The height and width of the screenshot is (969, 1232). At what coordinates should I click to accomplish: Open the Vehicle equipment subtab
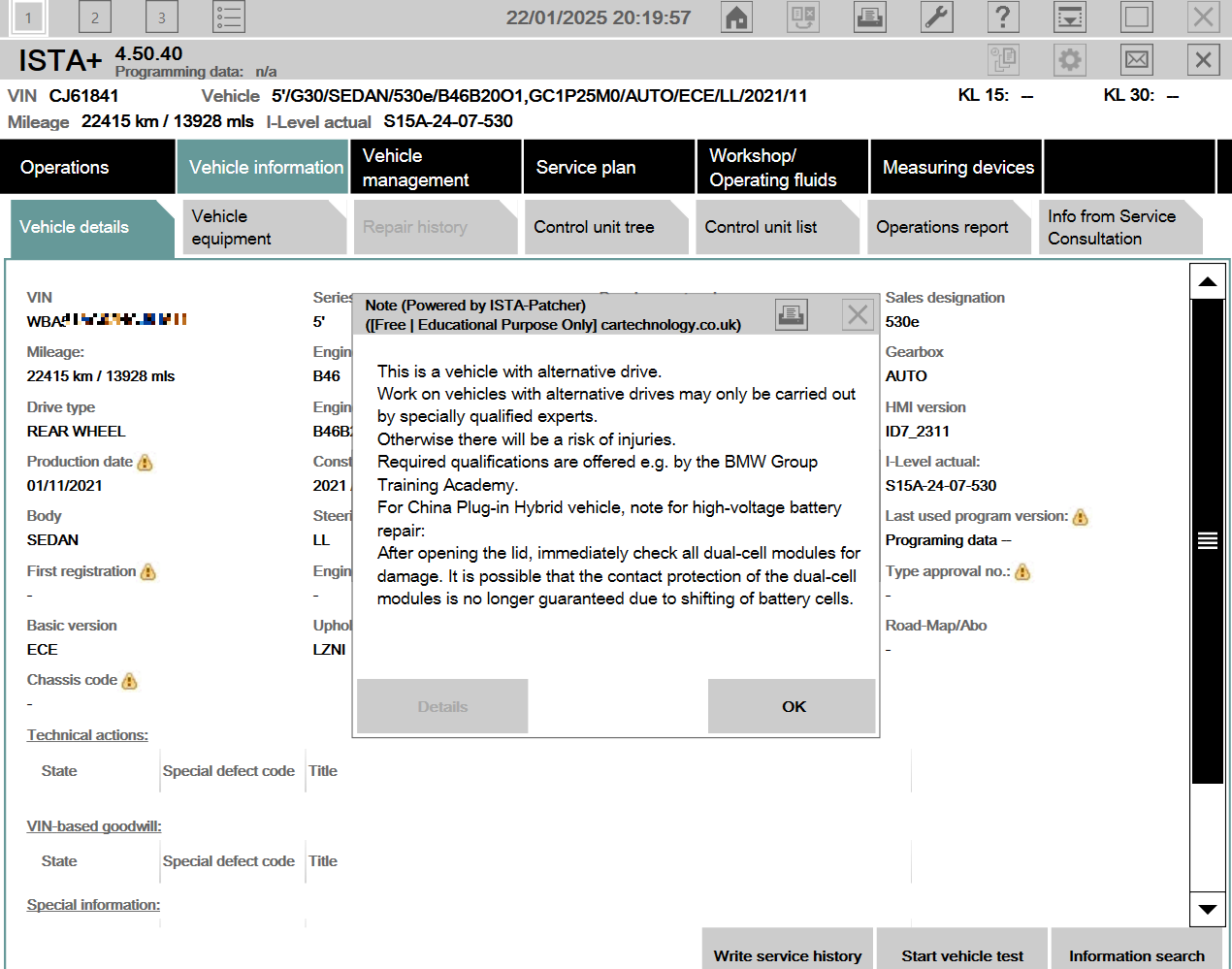[x=264, y=227]
